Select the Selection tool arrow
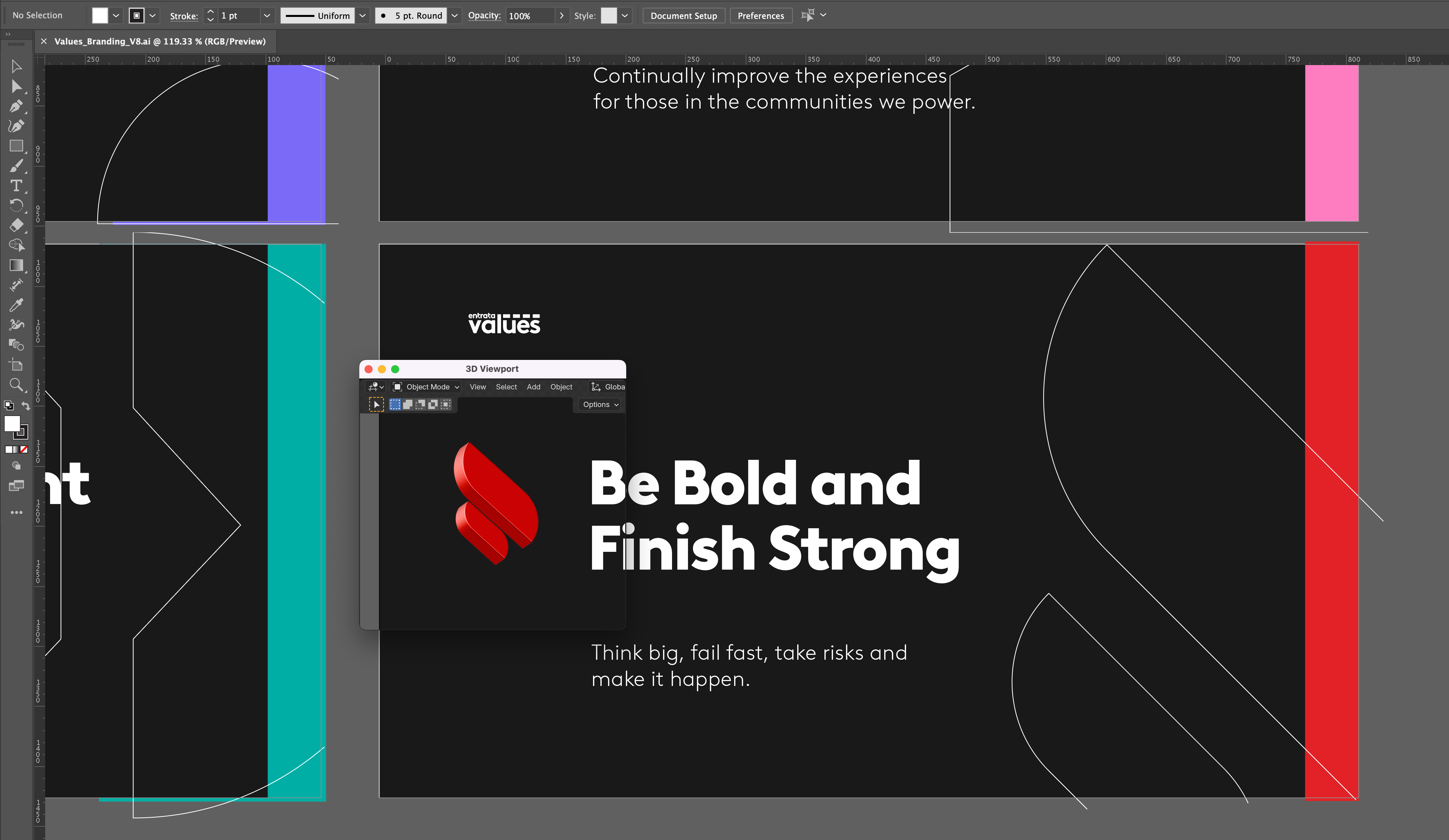Screen dimensions: 1449x840 16,67
